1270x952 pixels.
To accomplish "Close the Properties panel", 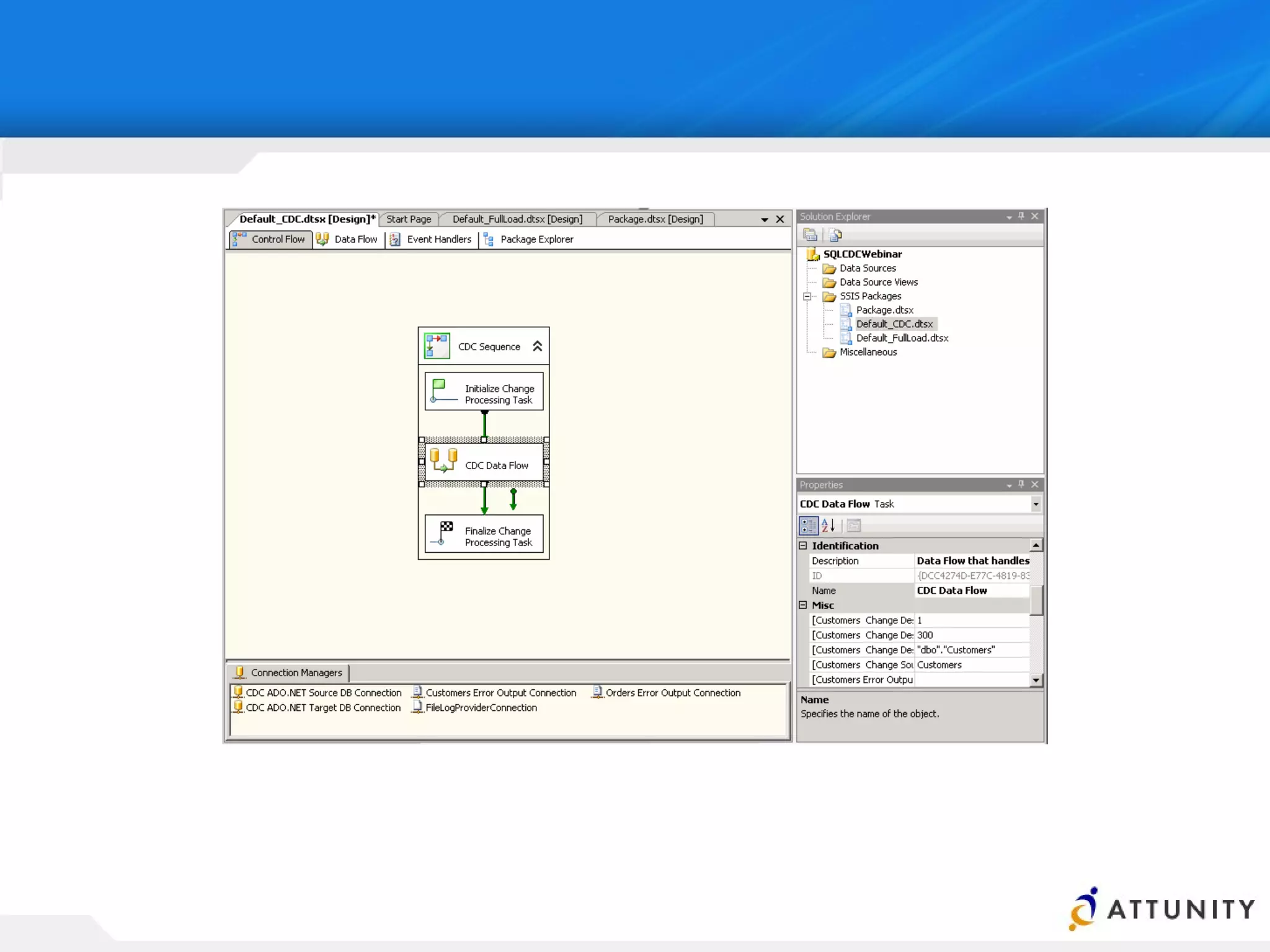I will coord(1035,485).
